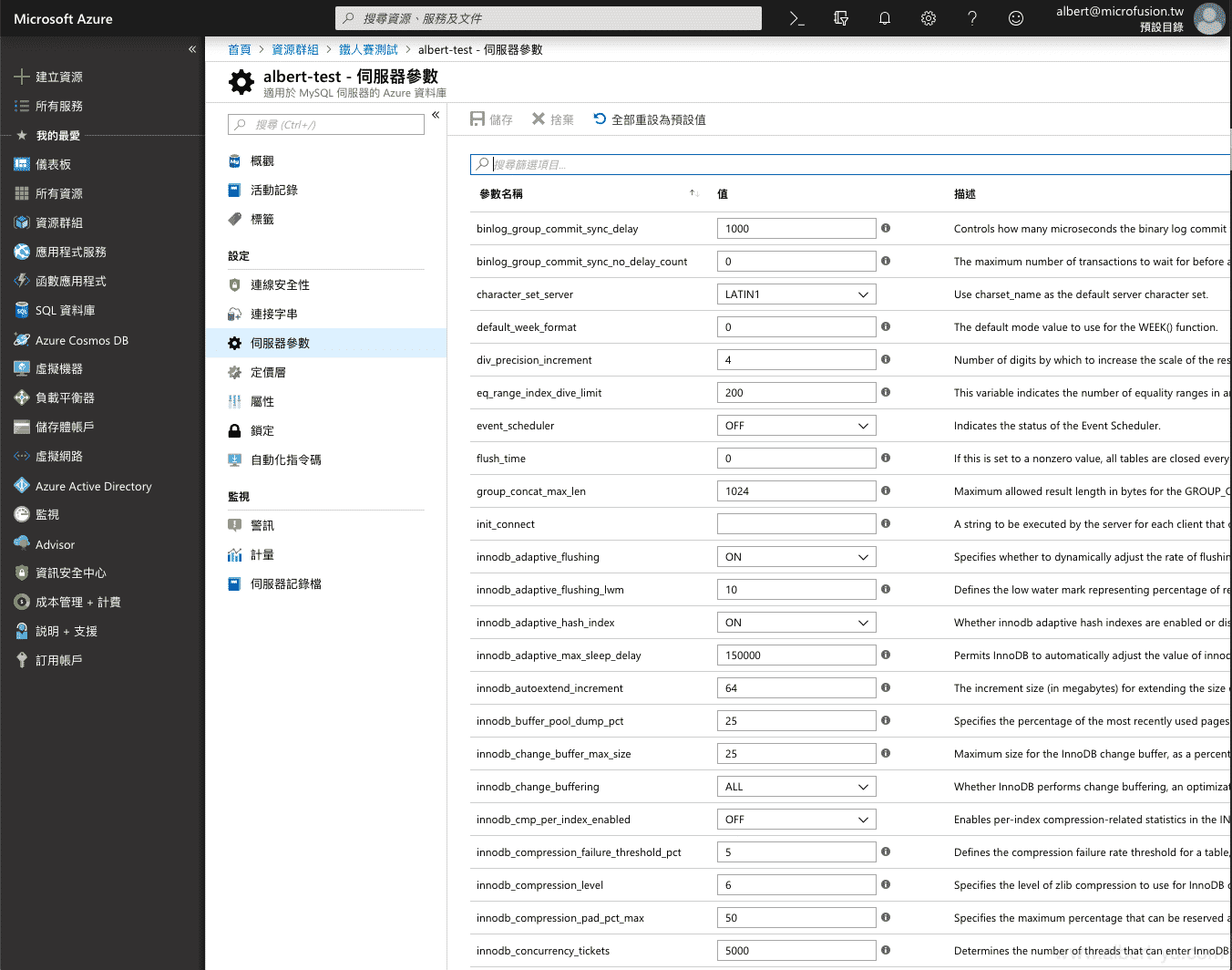The height and width of the screenshot is (970, 1232).
Task: Click the Advisor cloud icon
Action: pyautogui.click(x=22, y=544)
